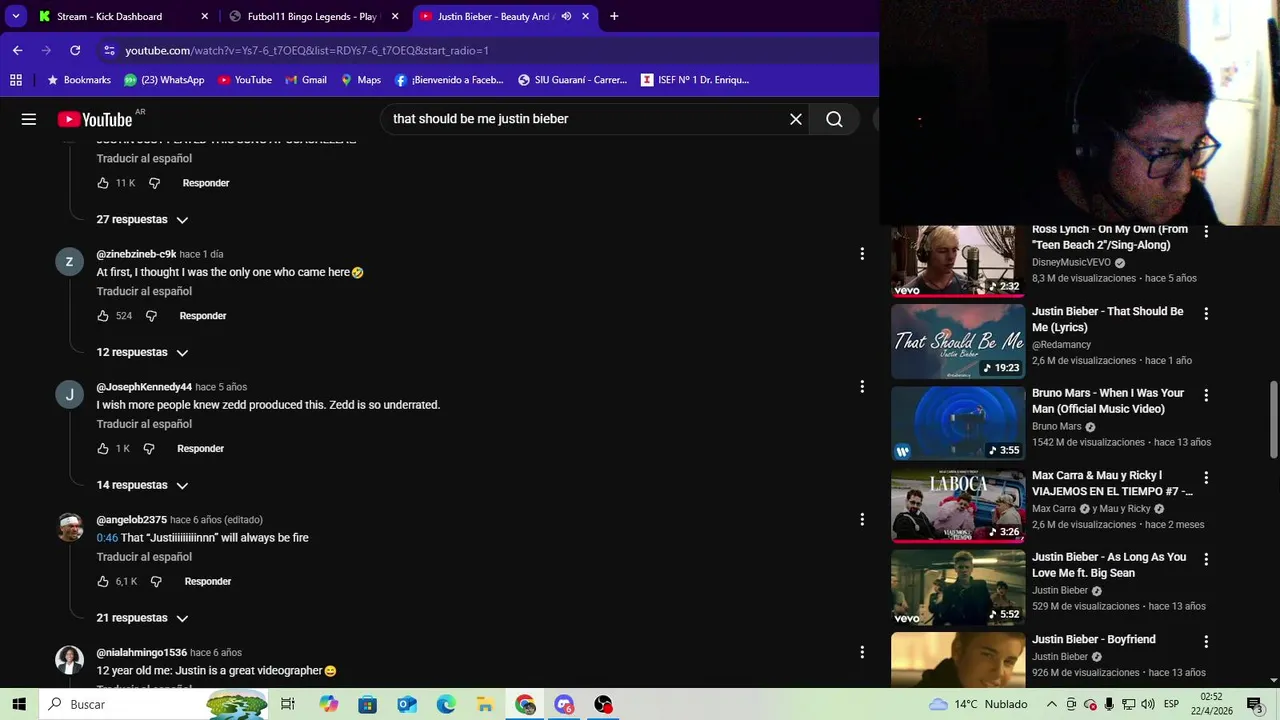
Task: Open a new Chrome tab
Action: tap(614, 16)
